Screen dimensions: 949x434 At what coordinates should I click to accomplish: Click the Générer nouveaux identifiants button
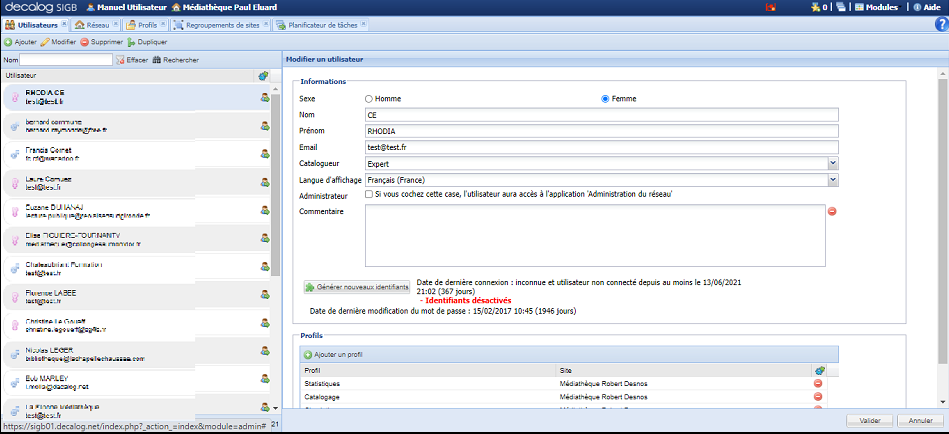click(357, 287)
